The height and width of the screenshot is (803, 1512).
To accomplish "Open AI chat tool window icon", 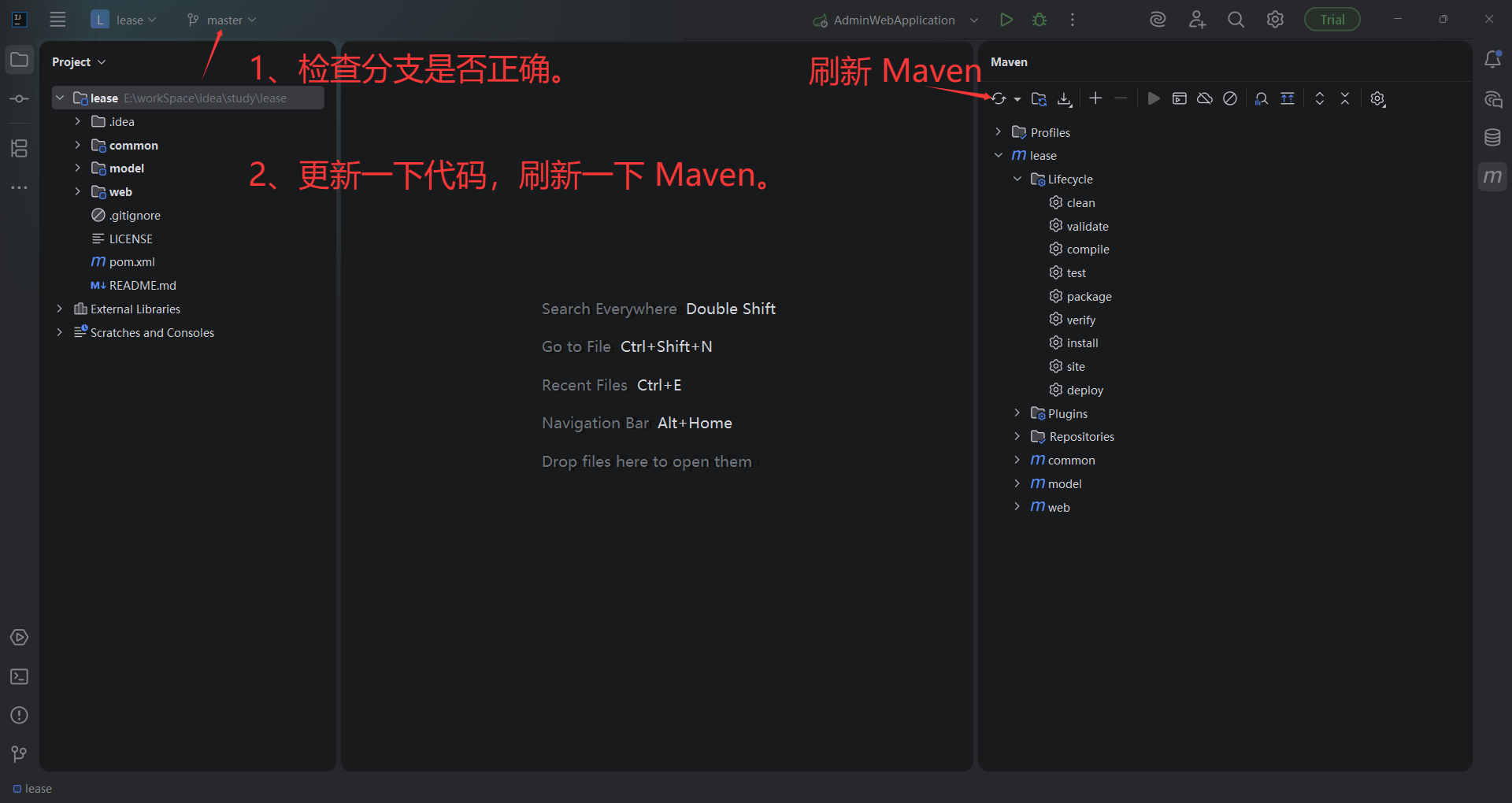I will [1492, 99].
